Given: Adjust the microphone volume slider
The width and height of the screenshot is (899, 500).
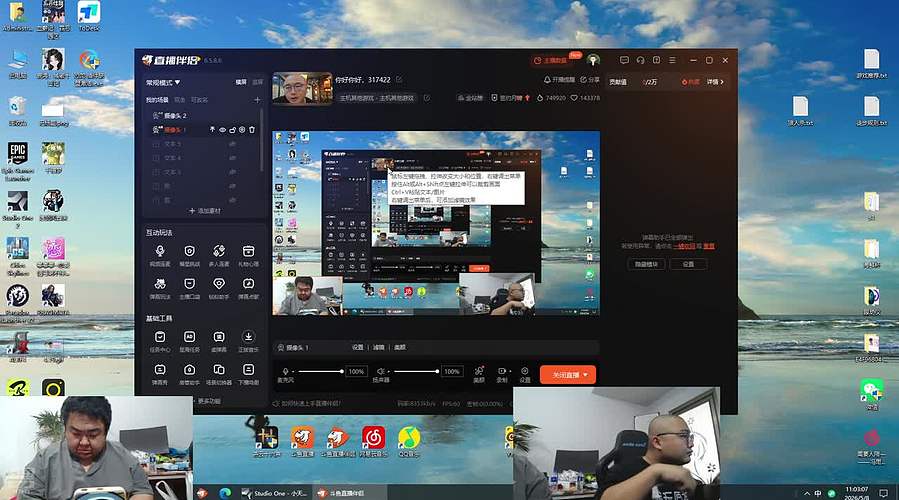Looking at the screenshot, I should click(320, 372).
